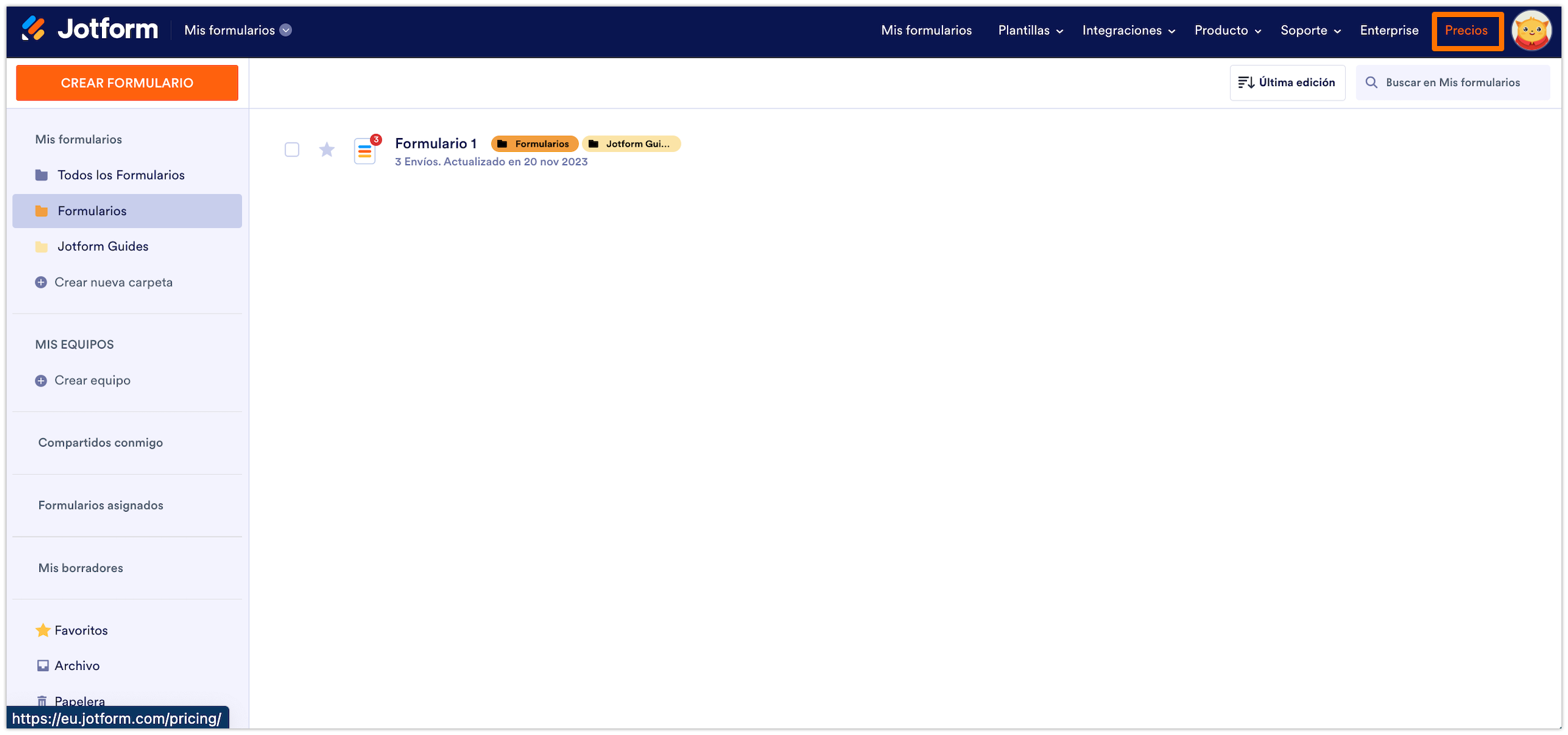Go to the Precios page
The width and height of the screenshot is (1568, 735).
(x=1466, y=30)
